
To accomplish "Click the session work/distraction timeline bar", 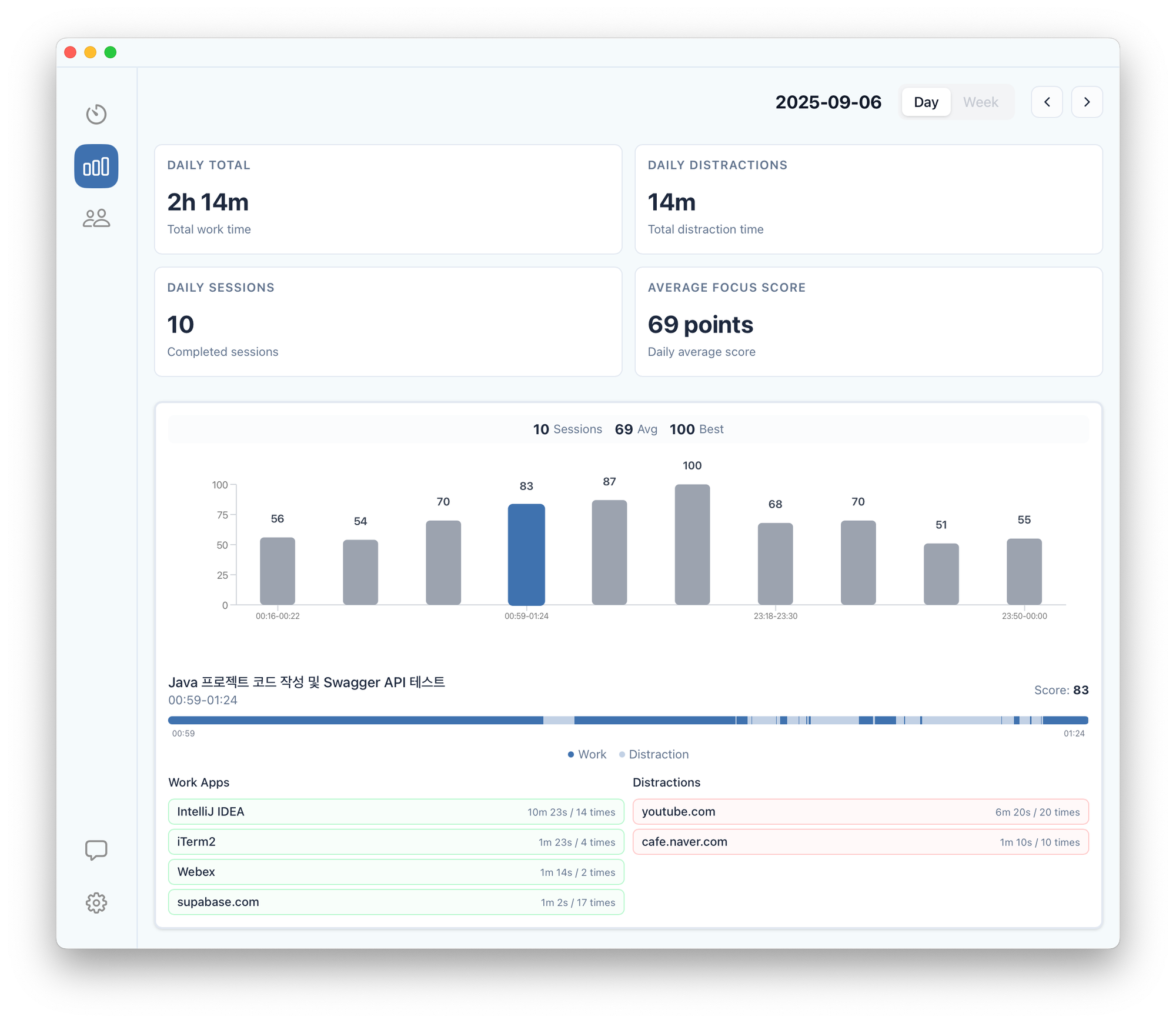I will click(628, 720).
